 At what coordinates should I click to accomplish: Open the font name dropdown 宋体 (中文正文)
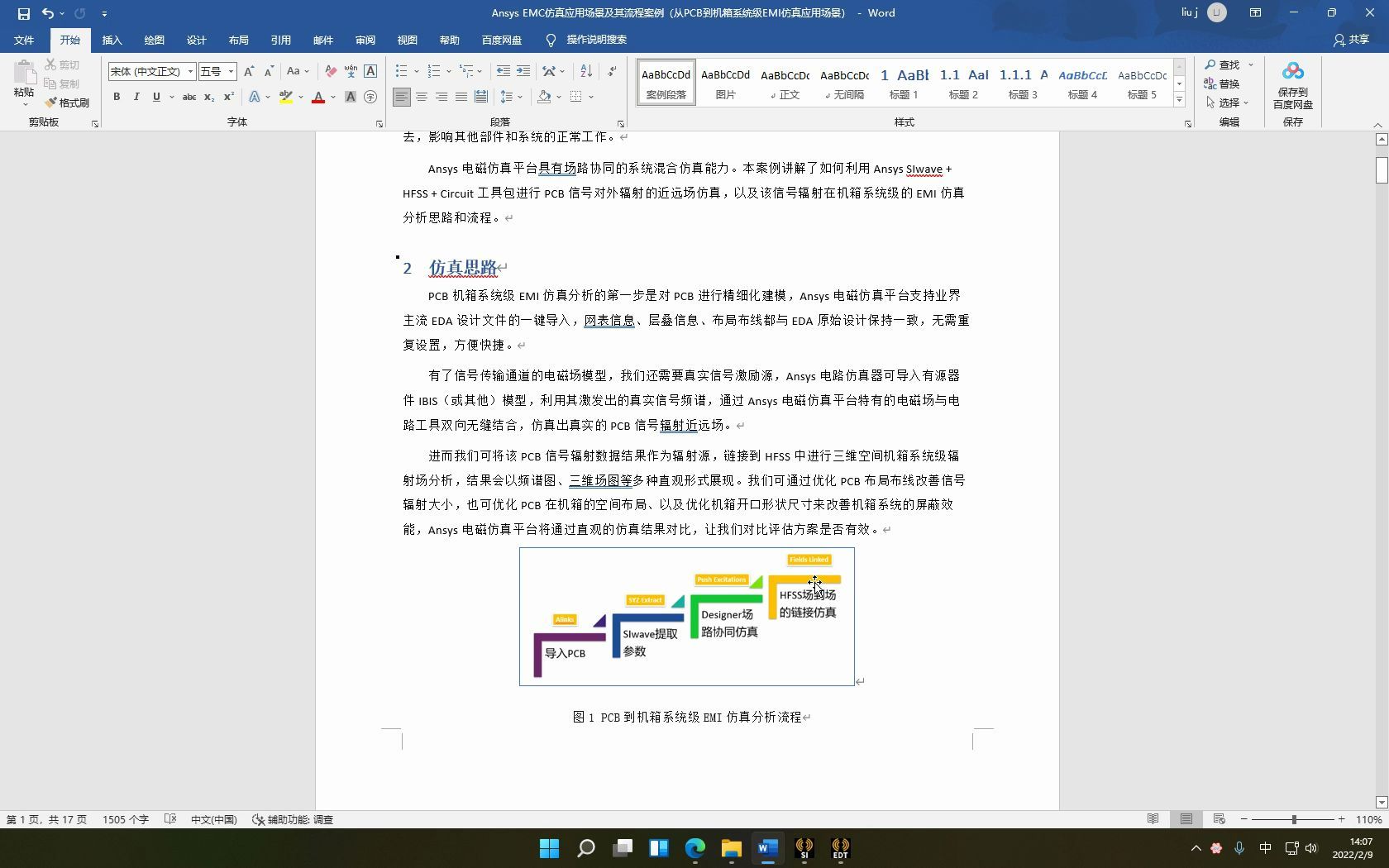190,71
